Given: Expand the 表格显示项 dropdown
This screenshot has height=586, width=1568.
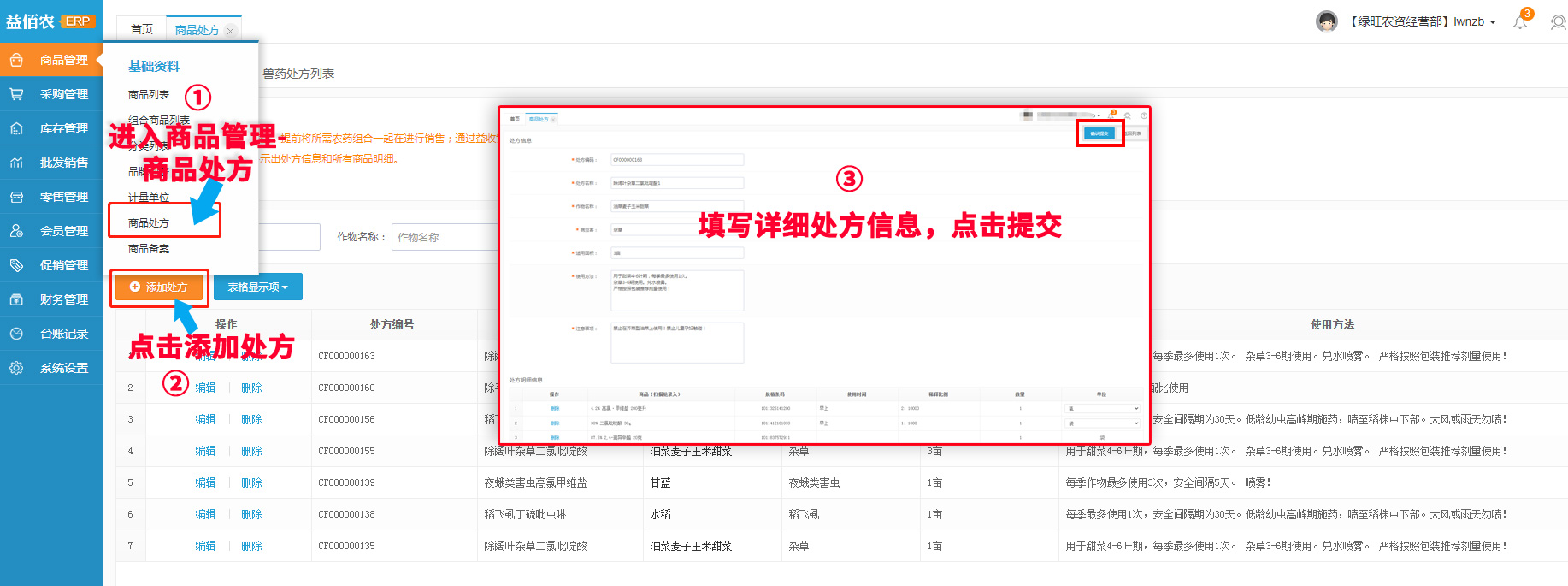Looking at the screenshot, I should pos(257,287).
